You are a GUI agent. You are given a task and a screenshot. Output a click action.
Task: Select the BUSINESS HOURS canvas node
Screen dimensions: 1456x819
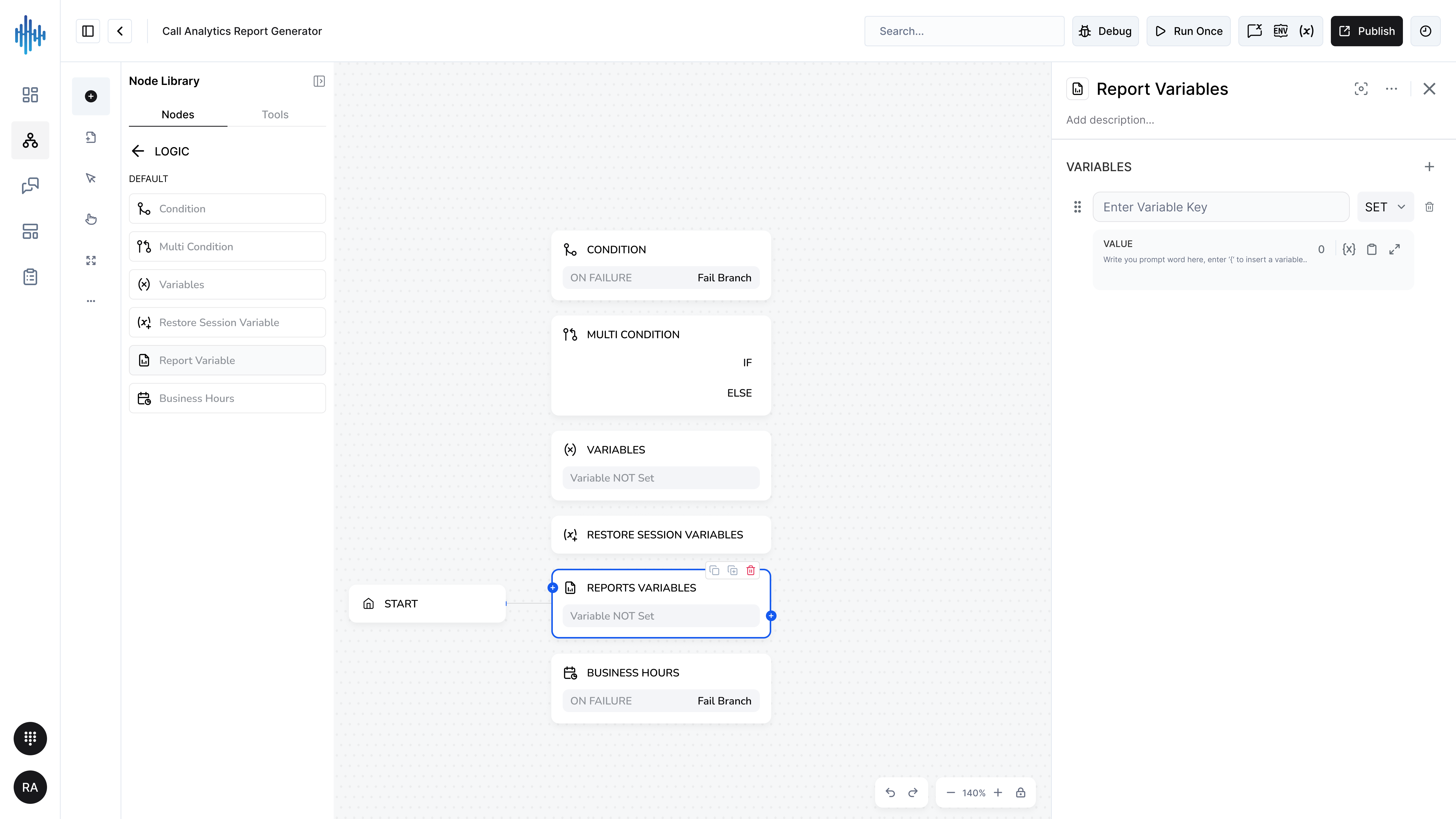(661, 688)
